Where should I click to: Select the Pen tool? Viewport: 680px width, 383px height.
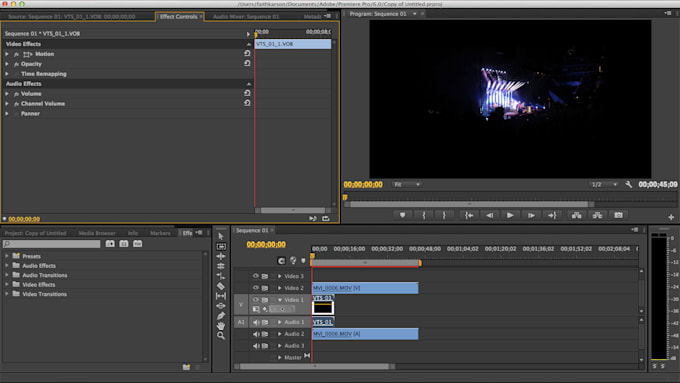[221, 316]
